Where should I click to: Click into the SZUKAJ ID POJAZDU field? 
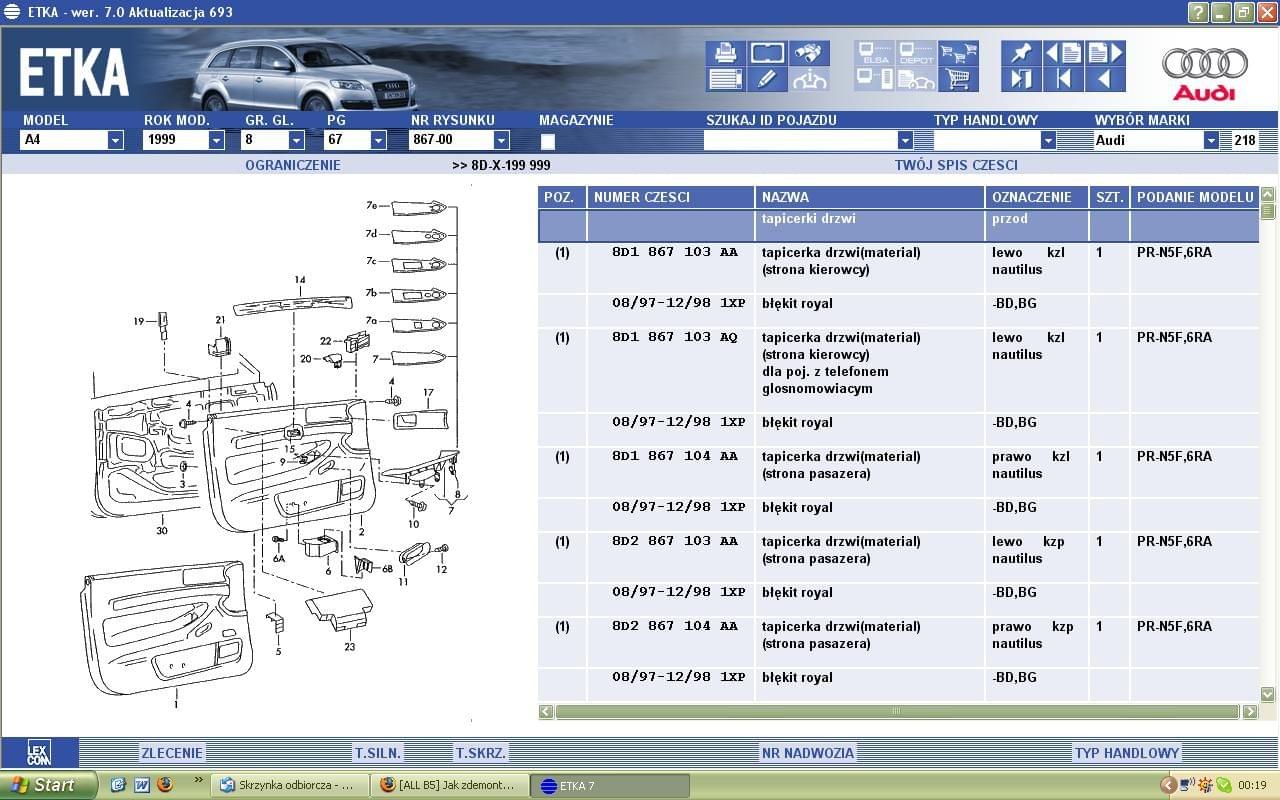(x=801, y=140)
